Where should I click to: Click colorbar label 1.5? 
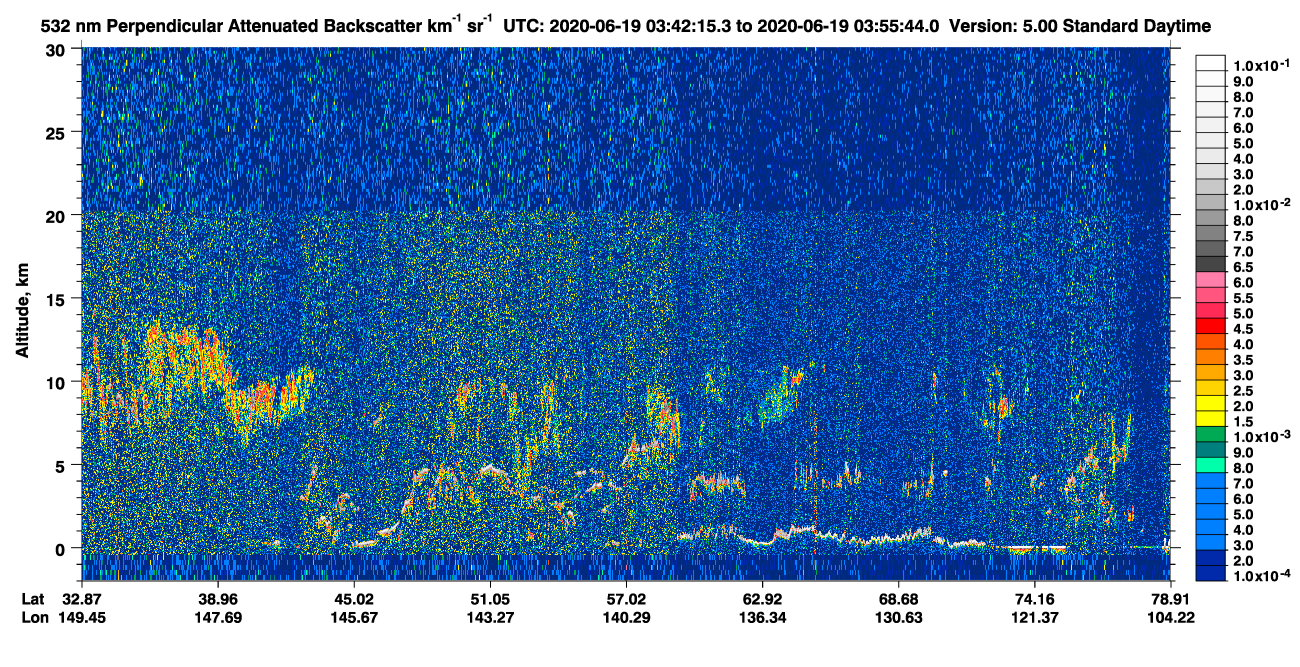[x=1243, y=422]
